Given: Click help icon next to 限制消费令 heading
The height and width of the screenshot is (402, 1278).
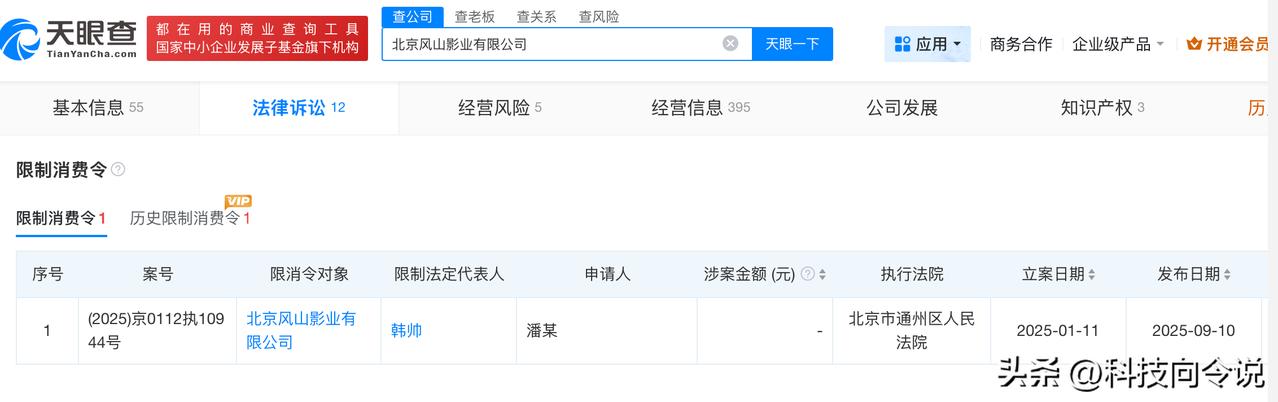Looking at the screenshot, I should (x=118, y=170).
